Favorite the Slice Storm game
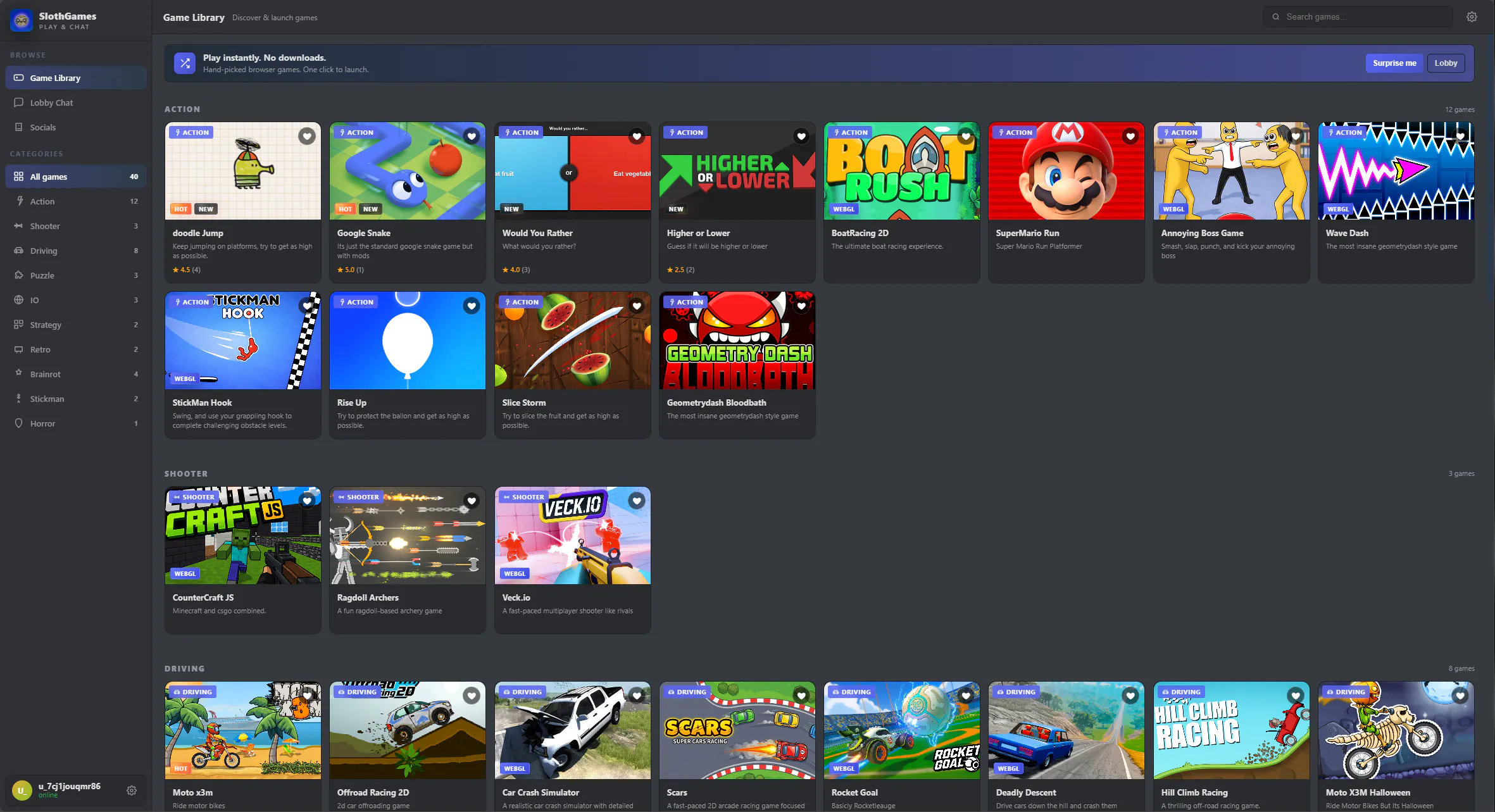Screen dimensions: 1495x812 click(637, 306)
